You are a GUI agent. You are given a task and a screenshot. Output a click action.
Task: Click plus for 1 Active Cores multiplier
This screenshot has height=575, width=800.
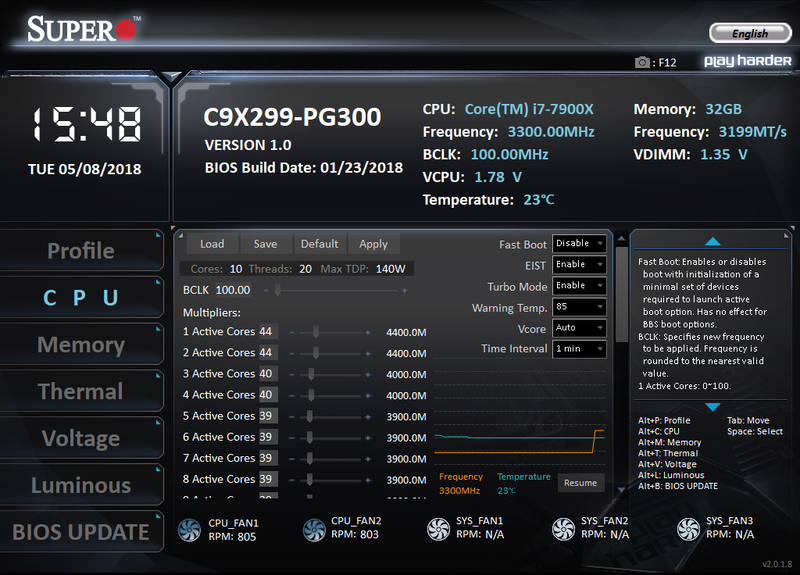[368, 332]
